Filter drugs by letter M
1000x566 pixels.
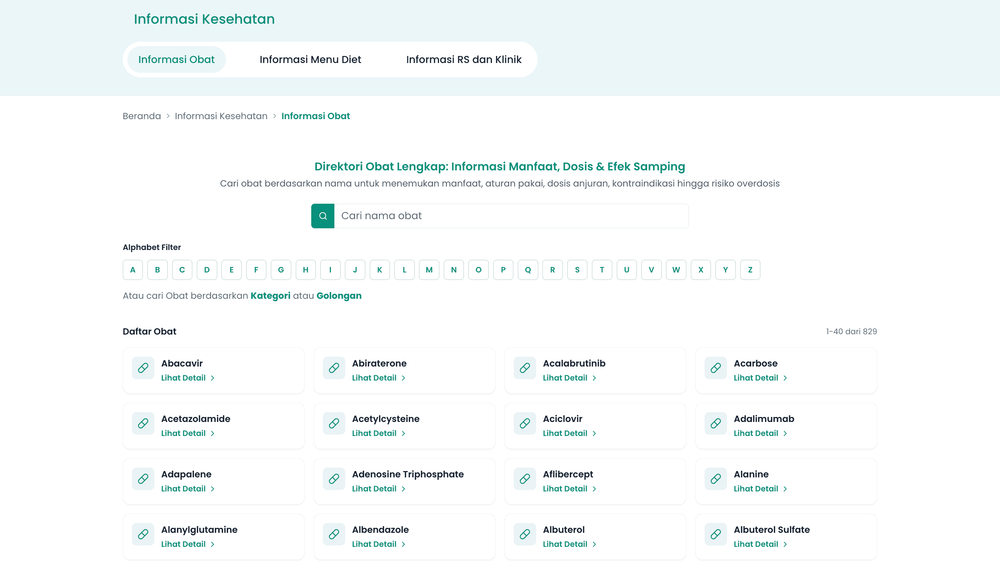[x=429, y=270]
